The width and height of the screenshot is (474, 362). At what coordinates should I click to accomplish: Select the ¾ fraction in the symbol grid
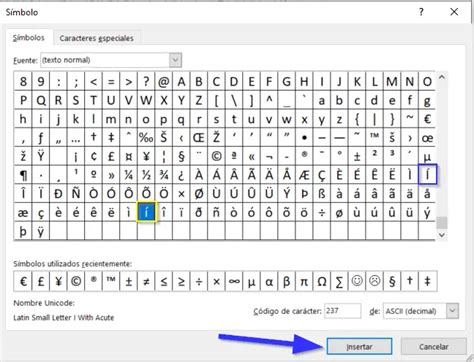tap(164, 175)
